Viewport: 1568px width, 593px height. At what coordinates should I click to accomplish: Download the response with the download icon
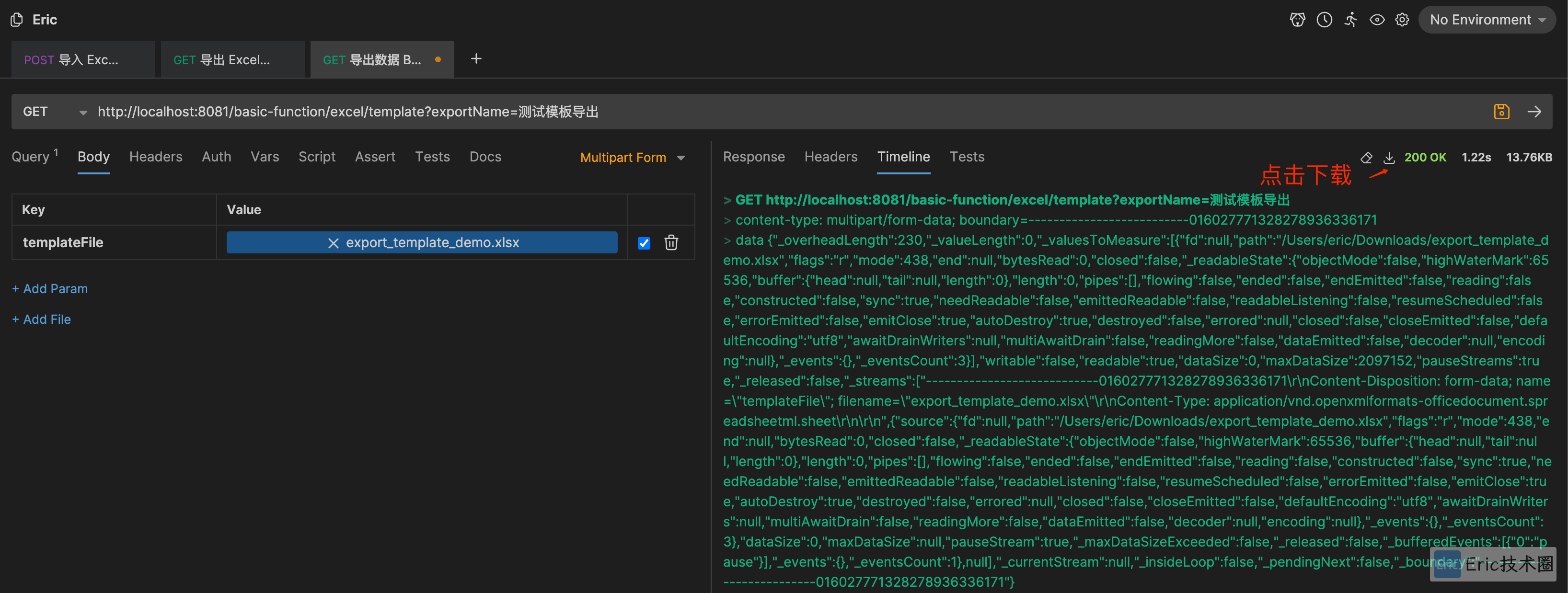point(1389,158)
